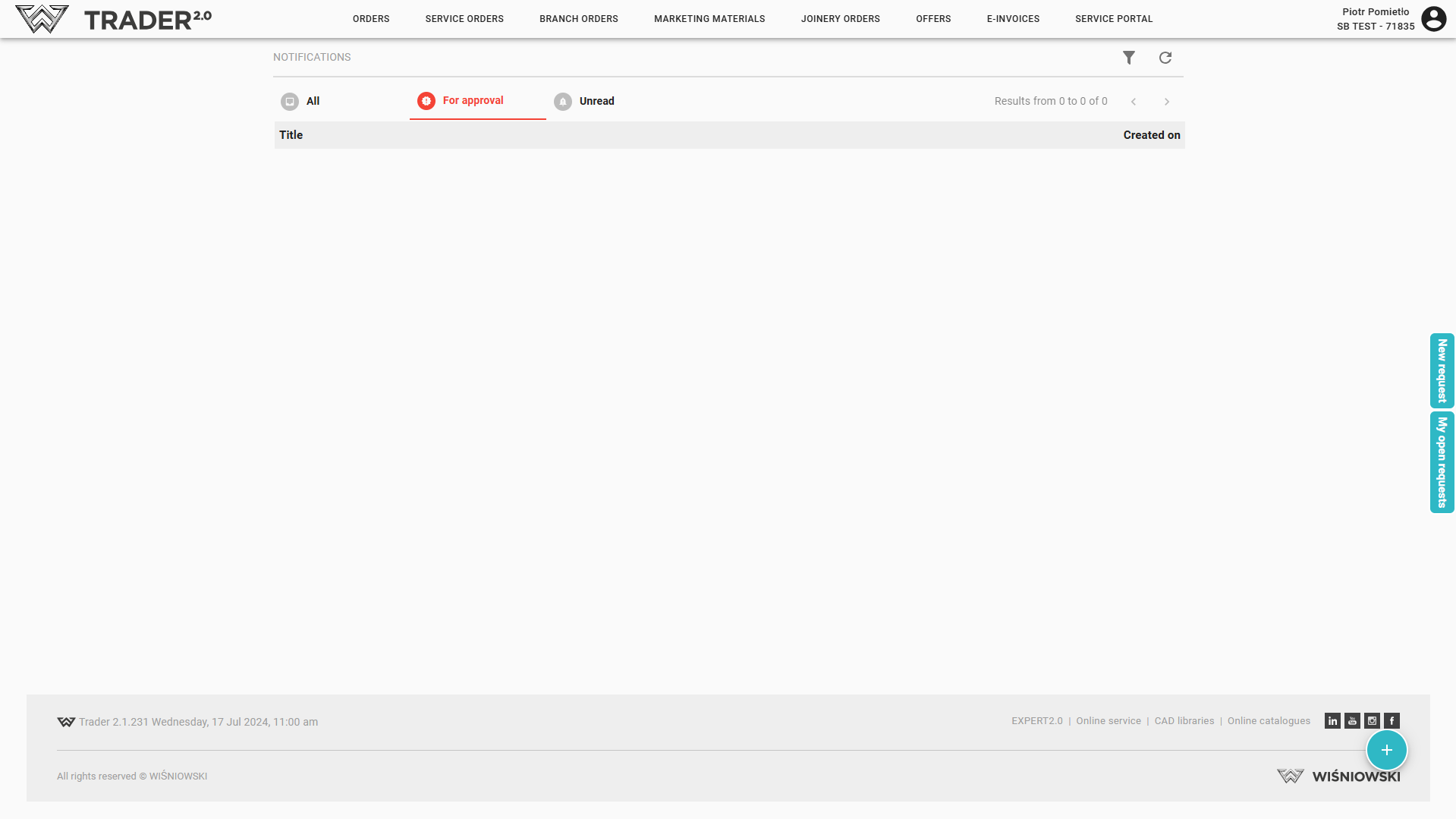The width and height of the screenshot is (1456, 819).
Task: Open the Instagram social icon
Action: [x=1372, y=721]
